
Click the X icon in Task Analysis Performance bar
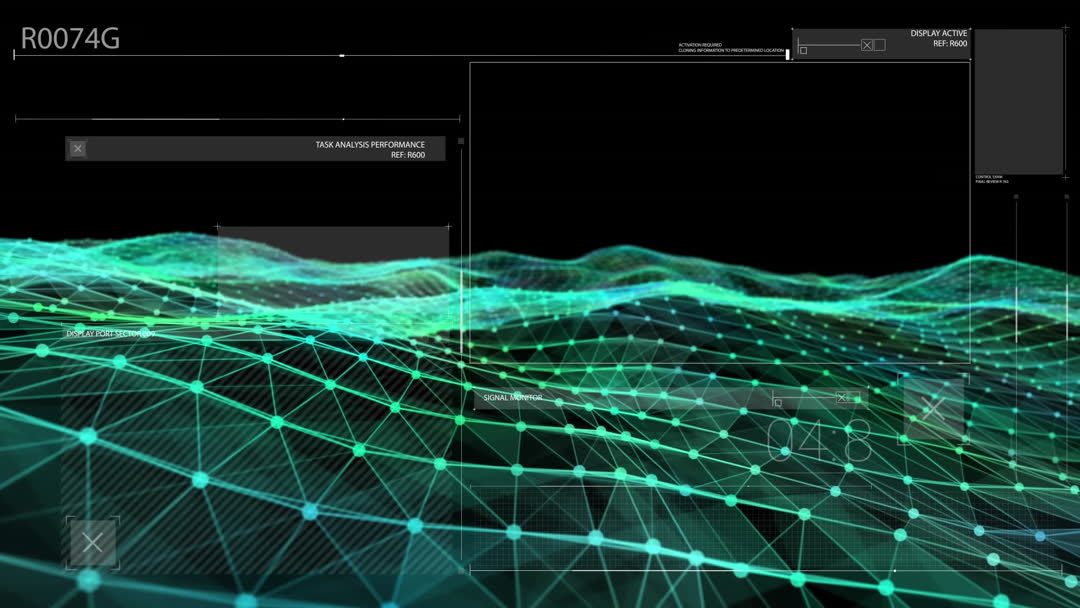click(78, 149)
